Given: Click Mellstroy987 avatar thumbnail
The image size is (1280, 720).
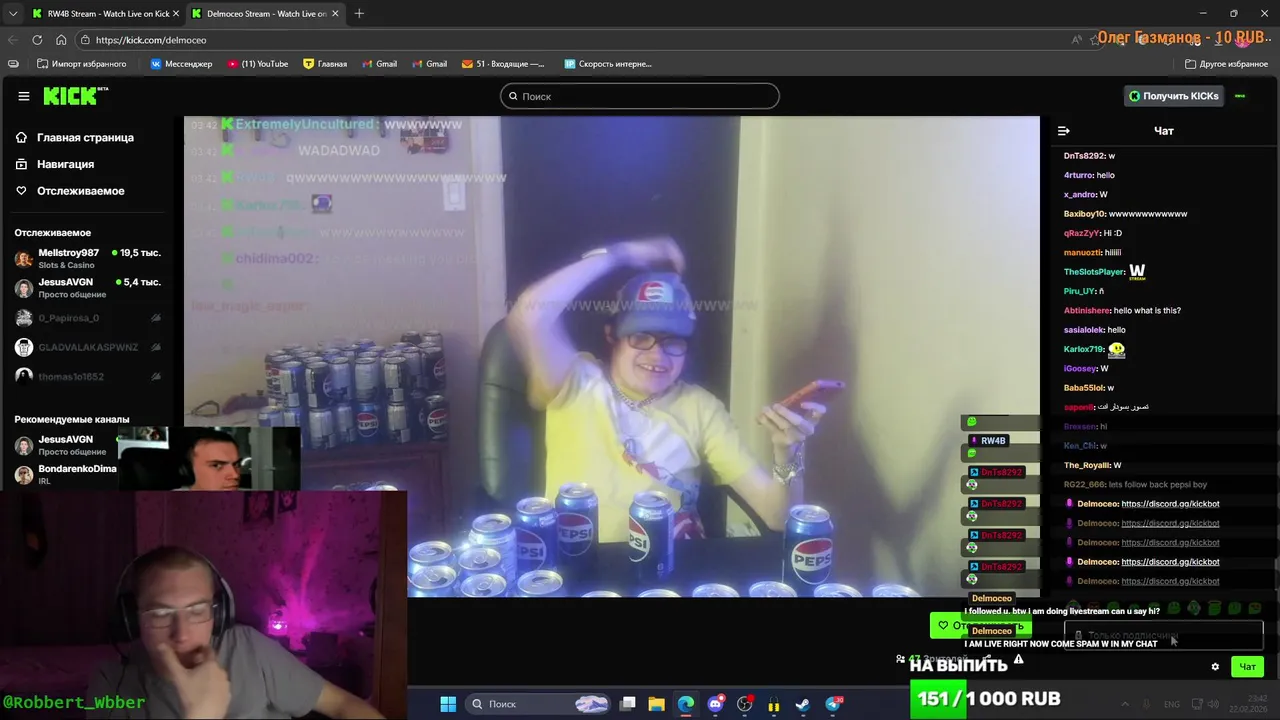Looking at the screenshot, I should (x=24, y=259).
